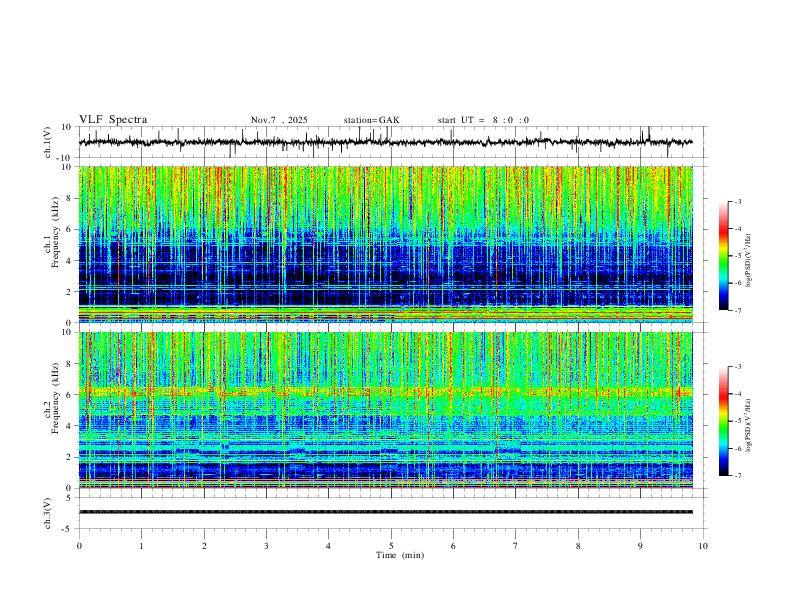Click the ch.2 Frequency (kHz) axis label
The width and height of the screenshot is (792, 612).
click(x=53, y=398)
